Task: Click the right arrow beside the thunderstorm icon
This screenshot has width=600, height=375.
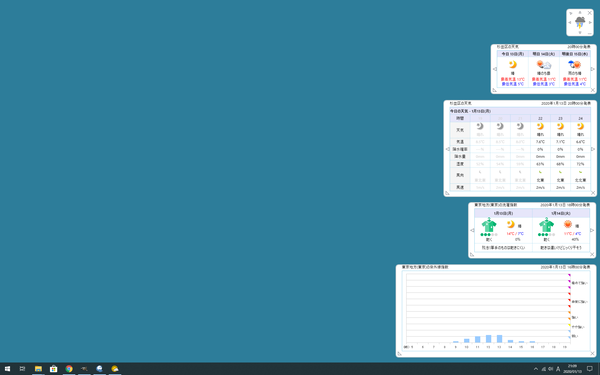Action: tap(590, 23)
